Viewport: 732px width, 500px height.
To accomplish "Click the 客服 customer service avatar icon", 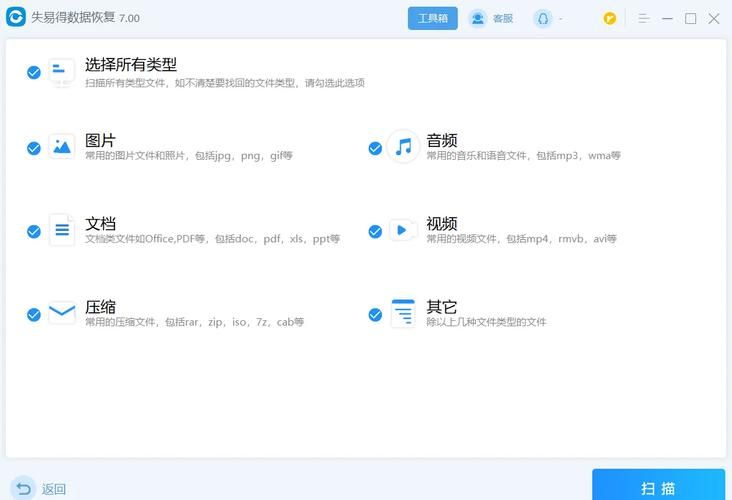I will pos(478,19).
